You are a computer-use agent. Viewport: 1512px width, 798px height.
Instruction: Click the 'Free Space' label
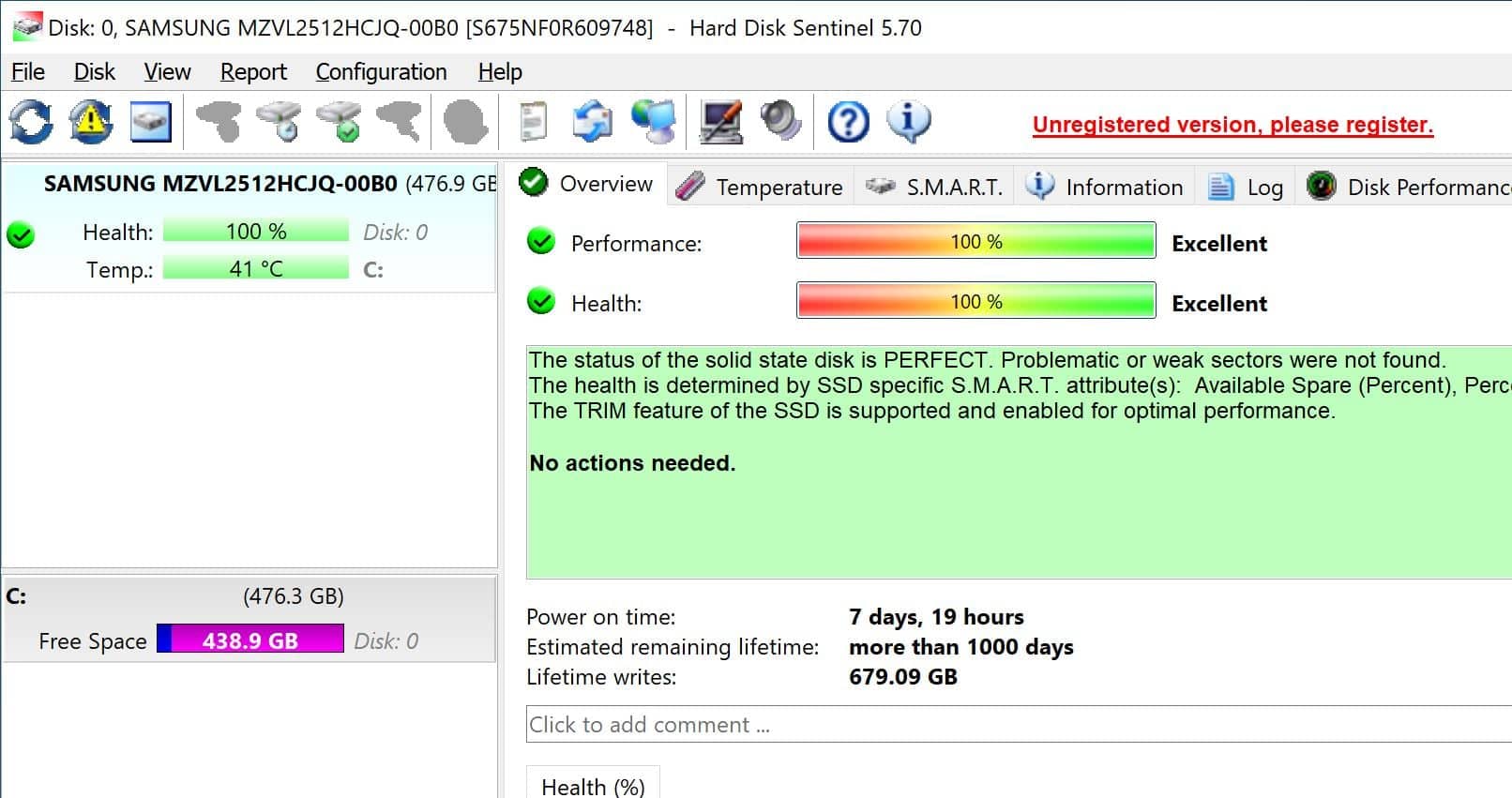click(x=93, y=640)
